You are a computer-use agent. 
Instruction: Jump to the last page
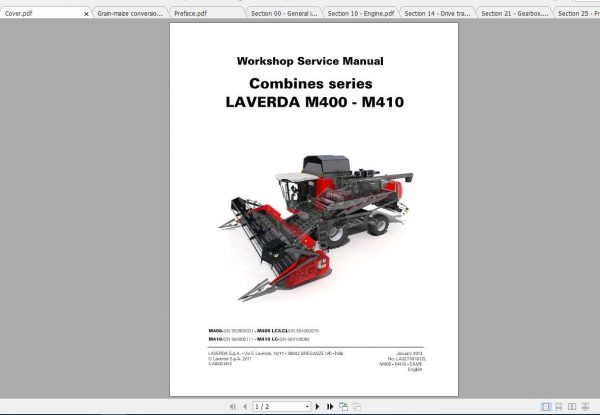(x=330, y=407)
